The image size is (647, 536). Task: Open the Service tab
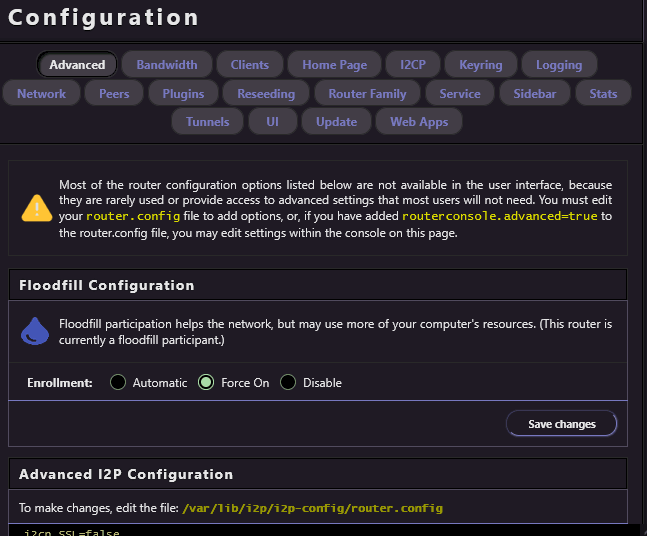pos(460,94)
